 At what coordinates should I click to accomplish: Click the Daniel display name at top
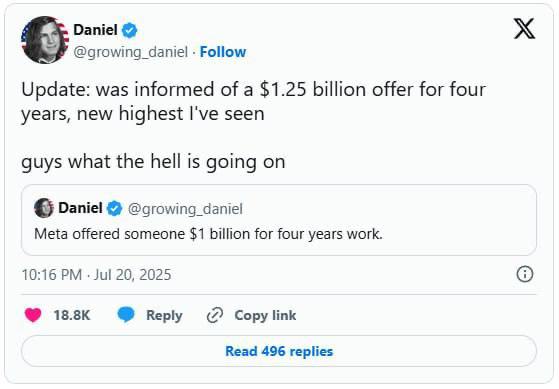[95, 30]
